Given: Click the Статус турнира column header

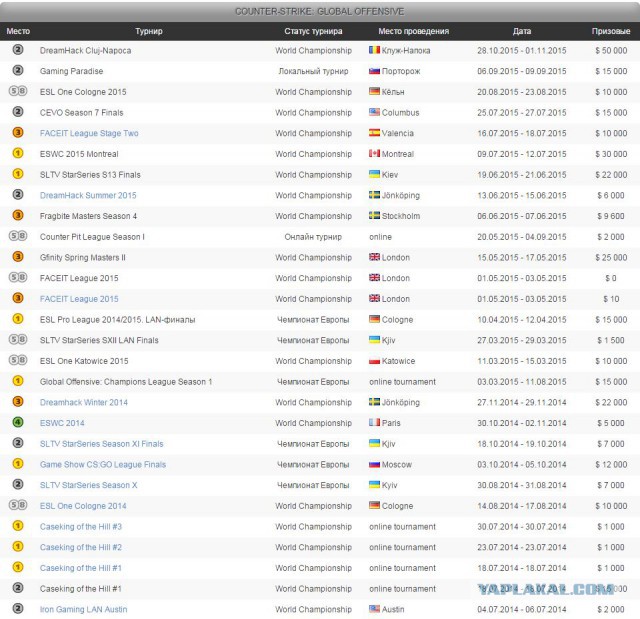Looking at the screenshot, I should (x=313, y=31).
